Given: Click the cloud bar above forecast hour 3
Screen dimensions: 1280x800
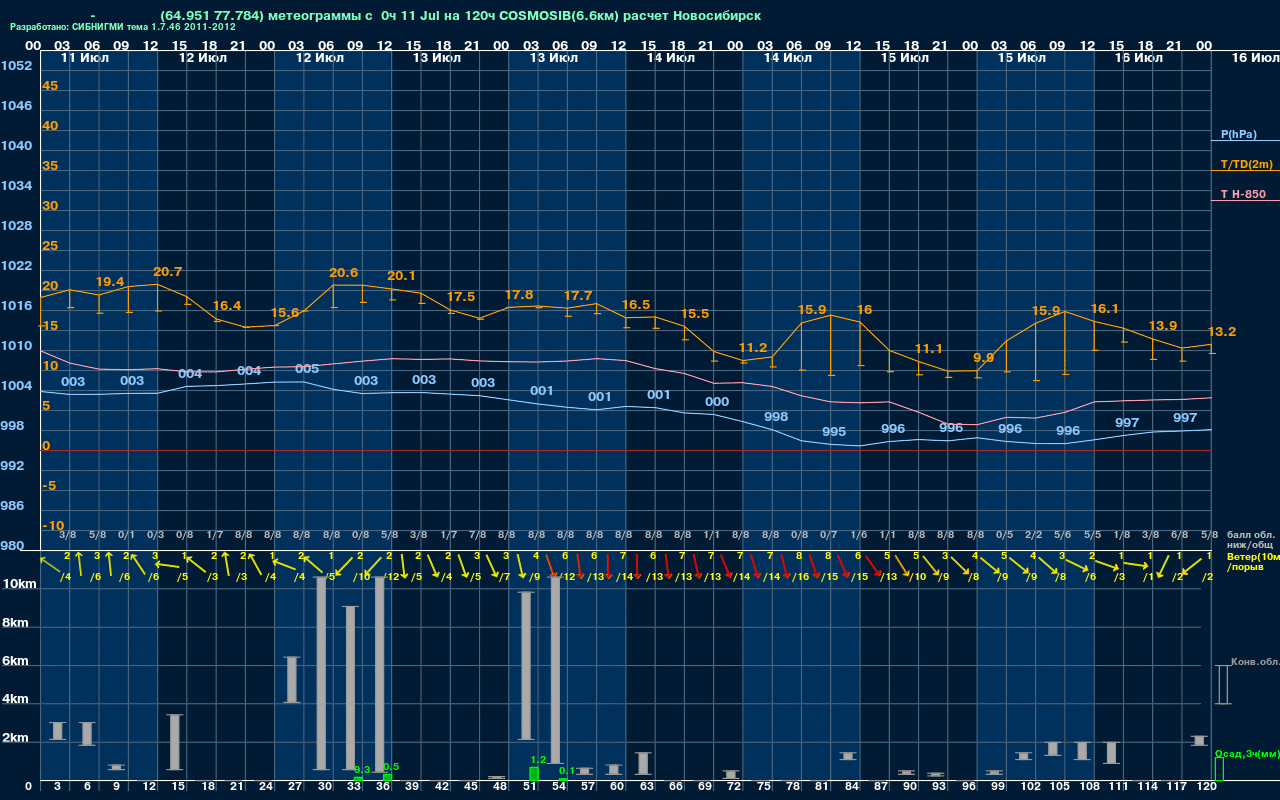Looking at the screenshot, I should point(57,731).
